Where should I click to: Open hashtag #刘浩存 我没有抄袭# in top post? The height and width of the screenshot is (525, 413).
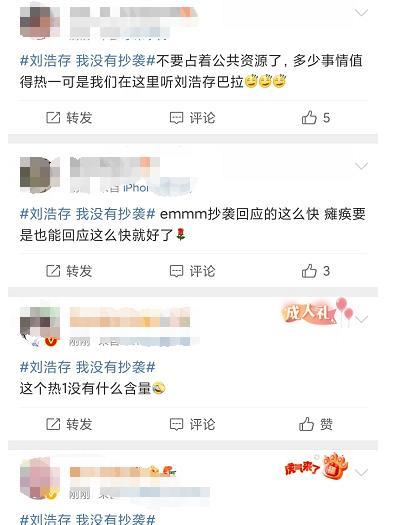click(x=88, y=61)
